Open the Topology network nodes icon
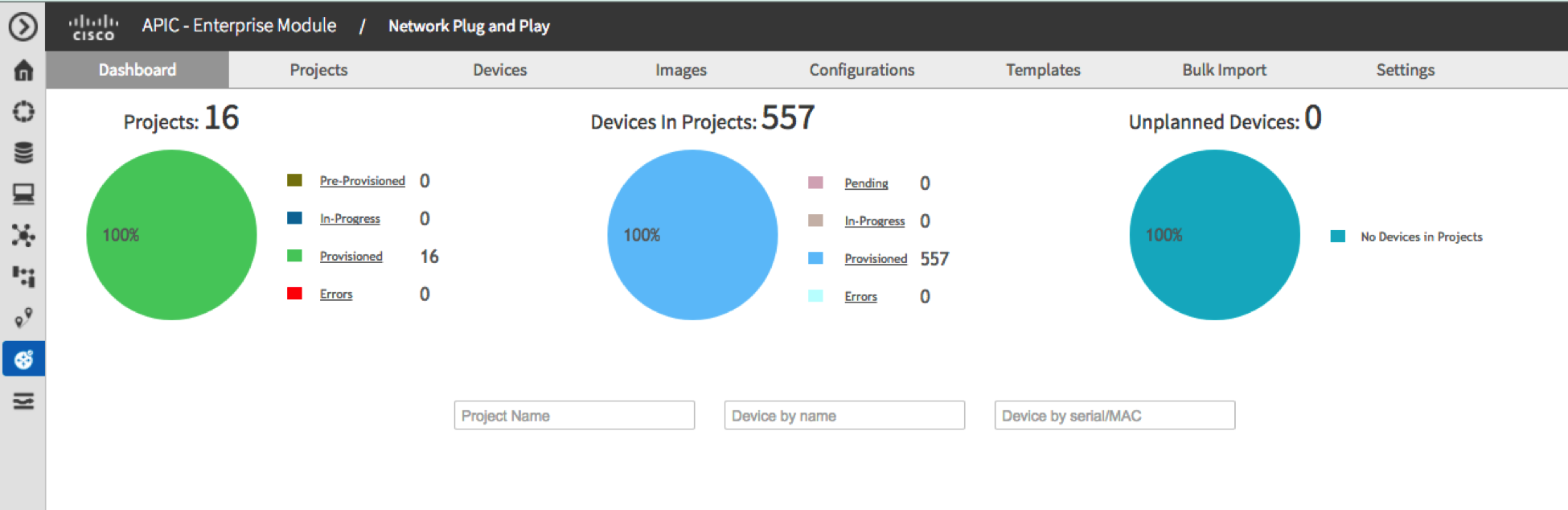 pyautogui.click(x=23, y=235)
